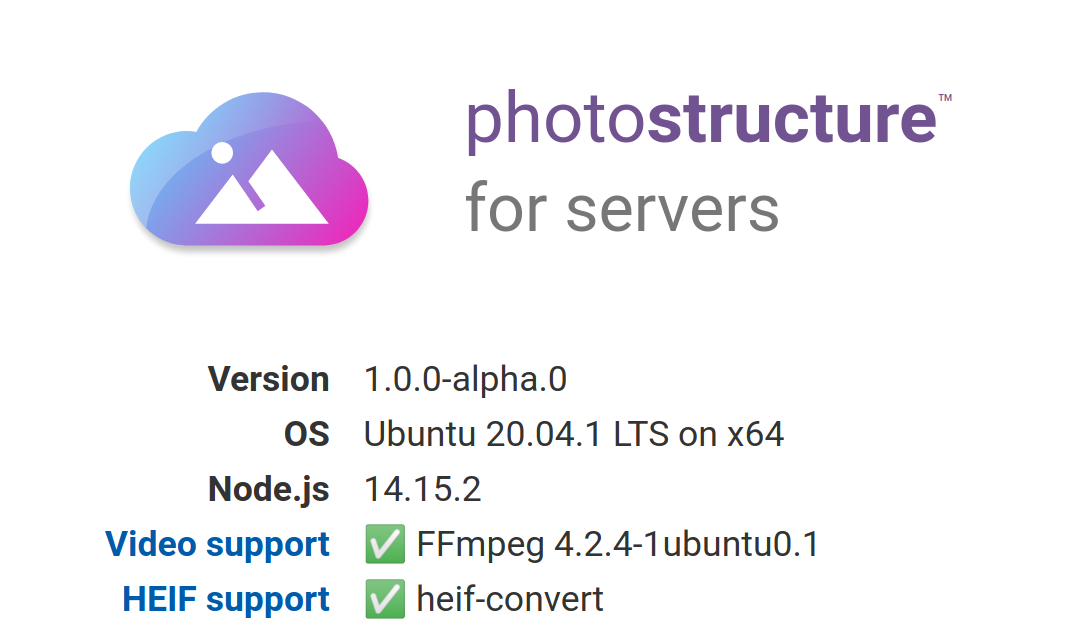The height and width of the screenshot is (631, 1069).
Task: Click the PhotoStructure cloud logo icon
Action: (x=249, y=169)
